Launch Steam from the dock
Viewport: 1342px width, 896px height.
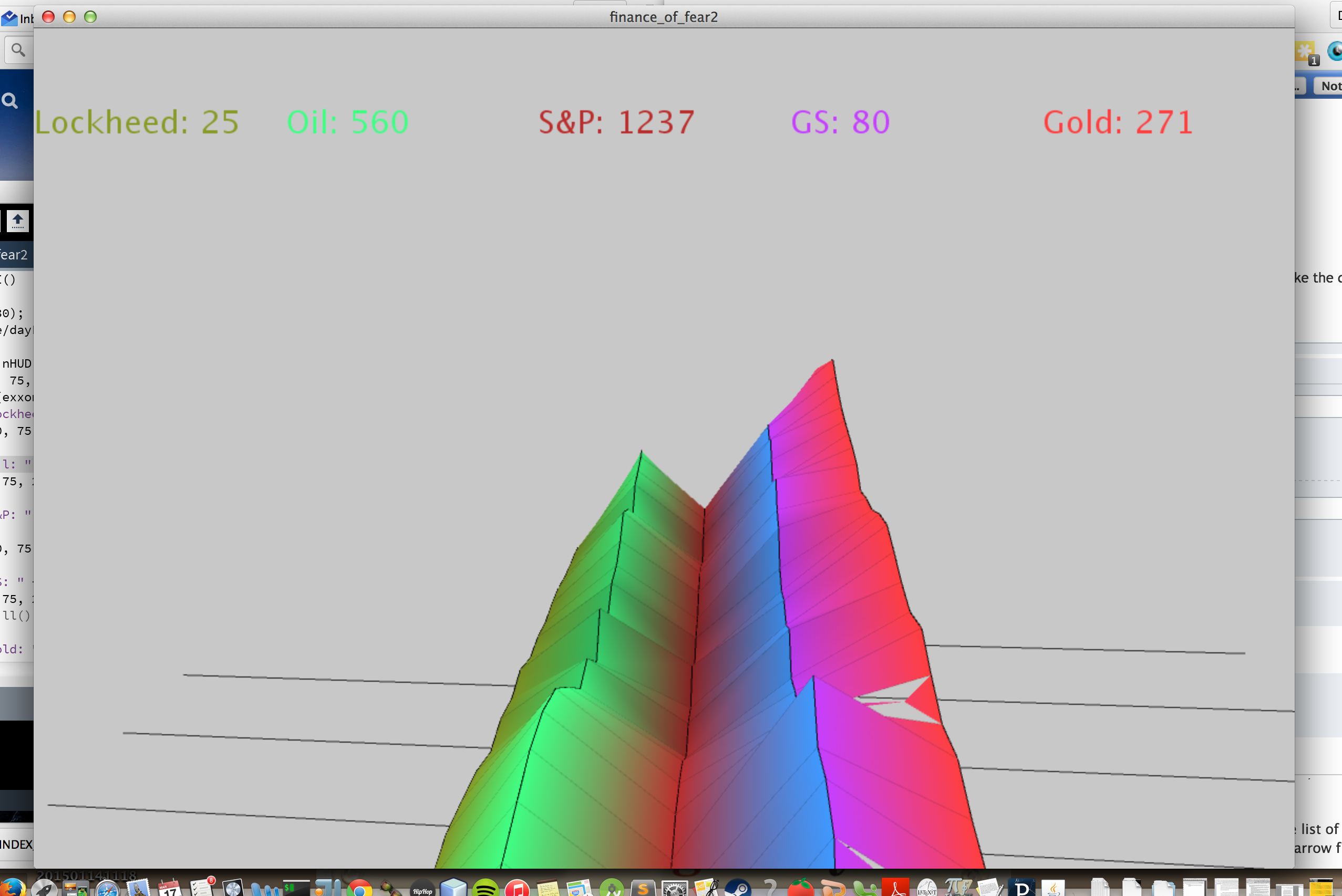[737, 889]
